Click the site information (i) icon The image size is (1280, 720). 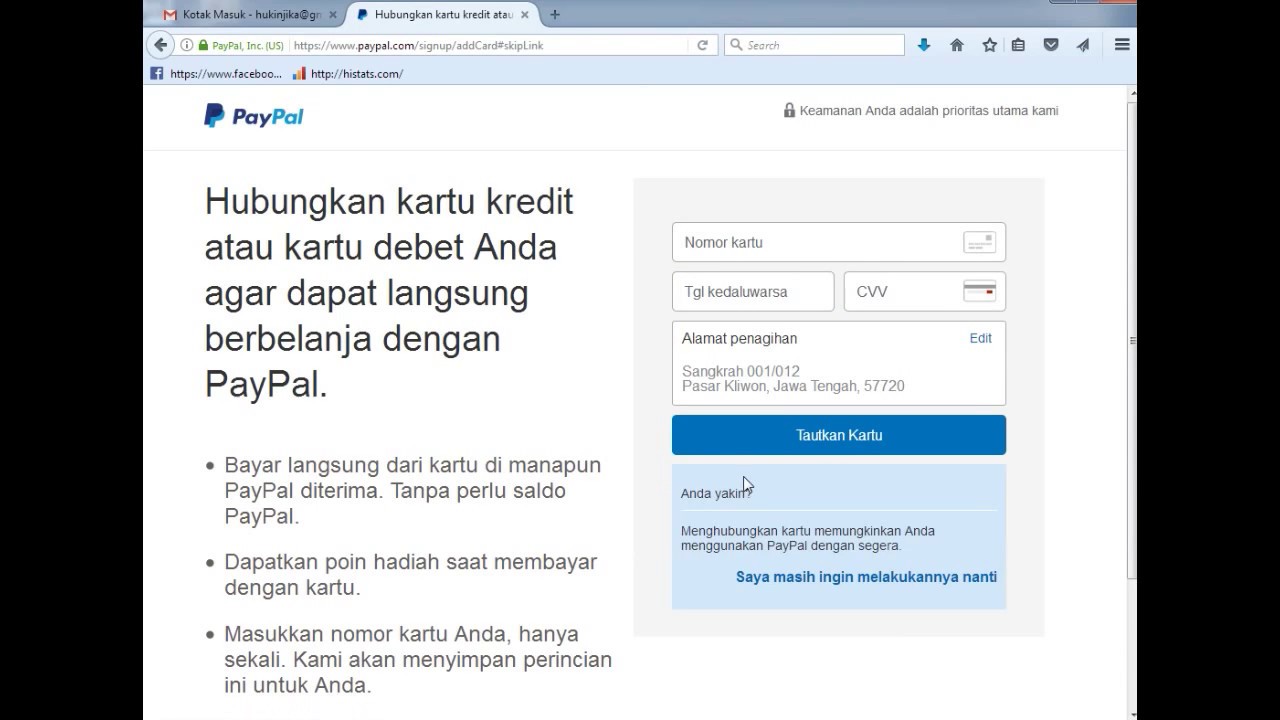pyautogui.click(x=186, y=45)
